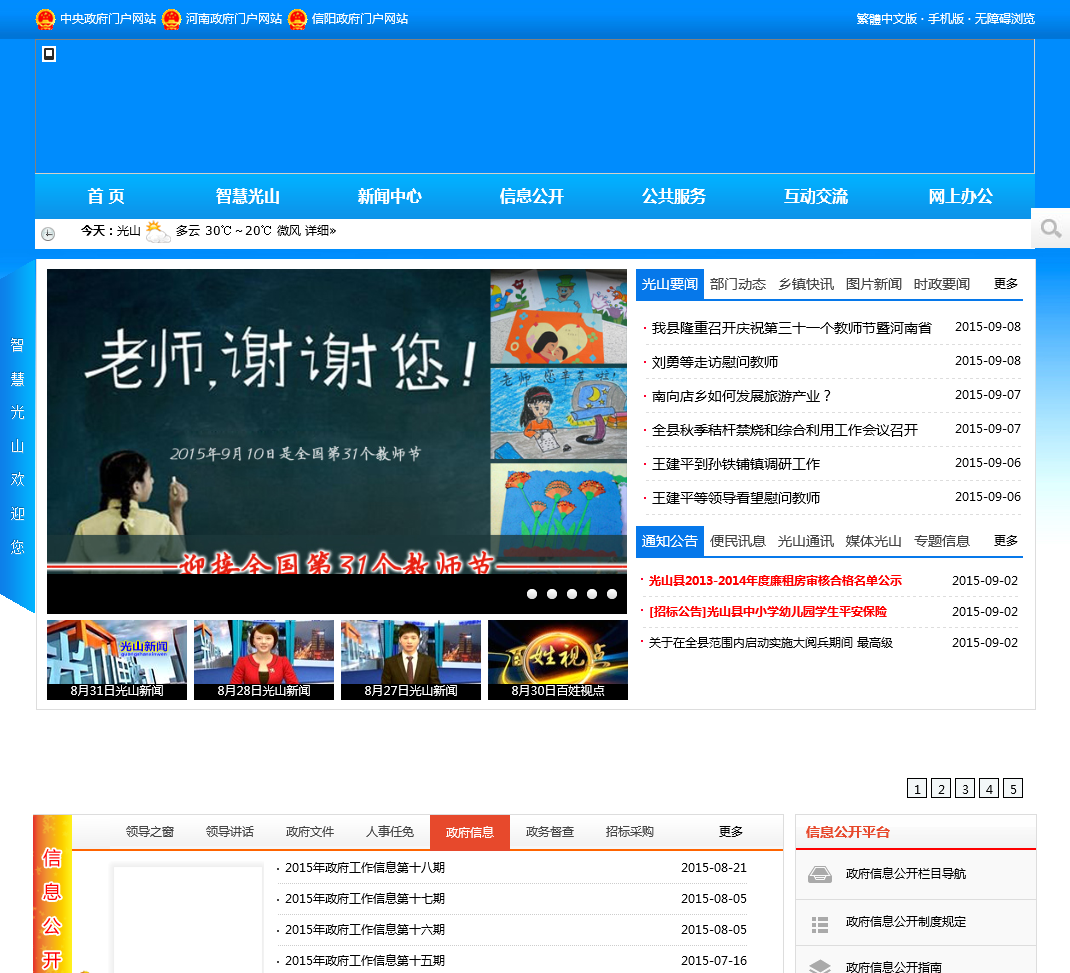Click 更多 beside 时政要闻 tab
The image size is (1070, 973).
(x=1006, y=284)
